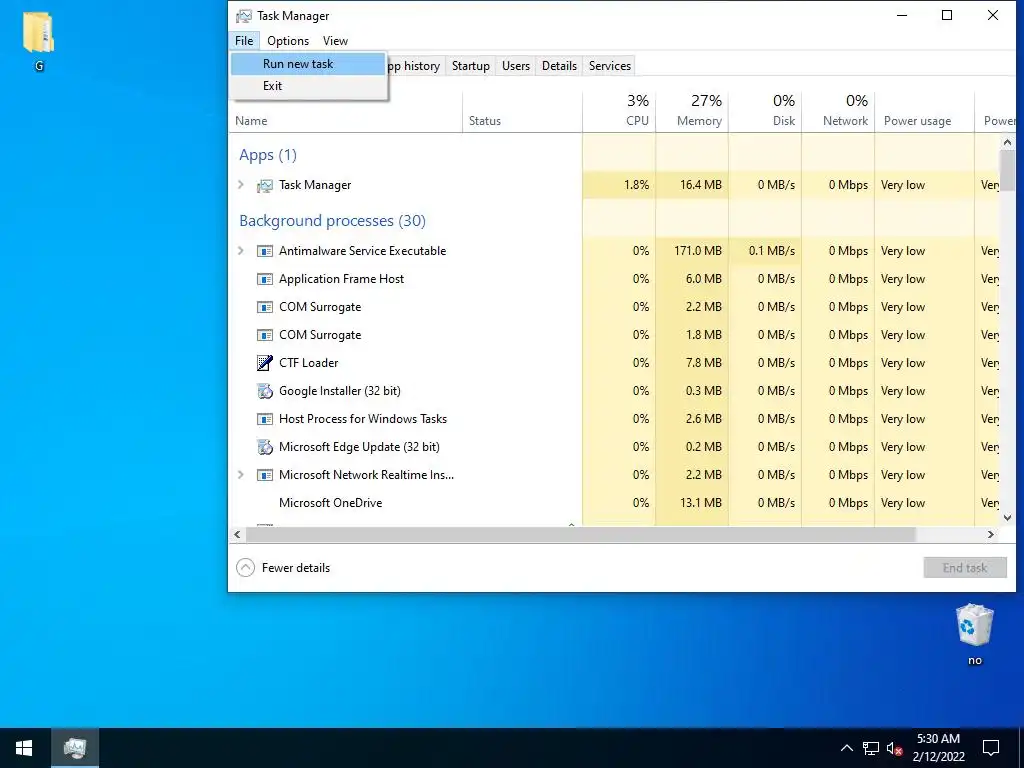Switch to the Services tab
Screen dimensions: 1024x768
tap(610, 66)
